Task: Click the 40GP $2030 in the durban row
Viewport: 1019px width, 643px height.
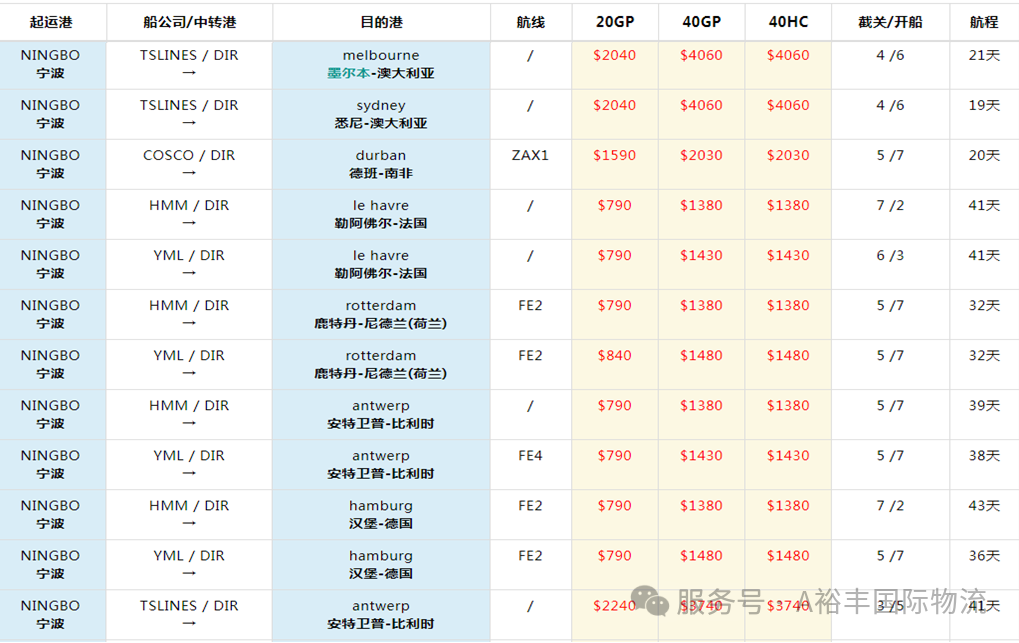Action: [x=701, y=155]
